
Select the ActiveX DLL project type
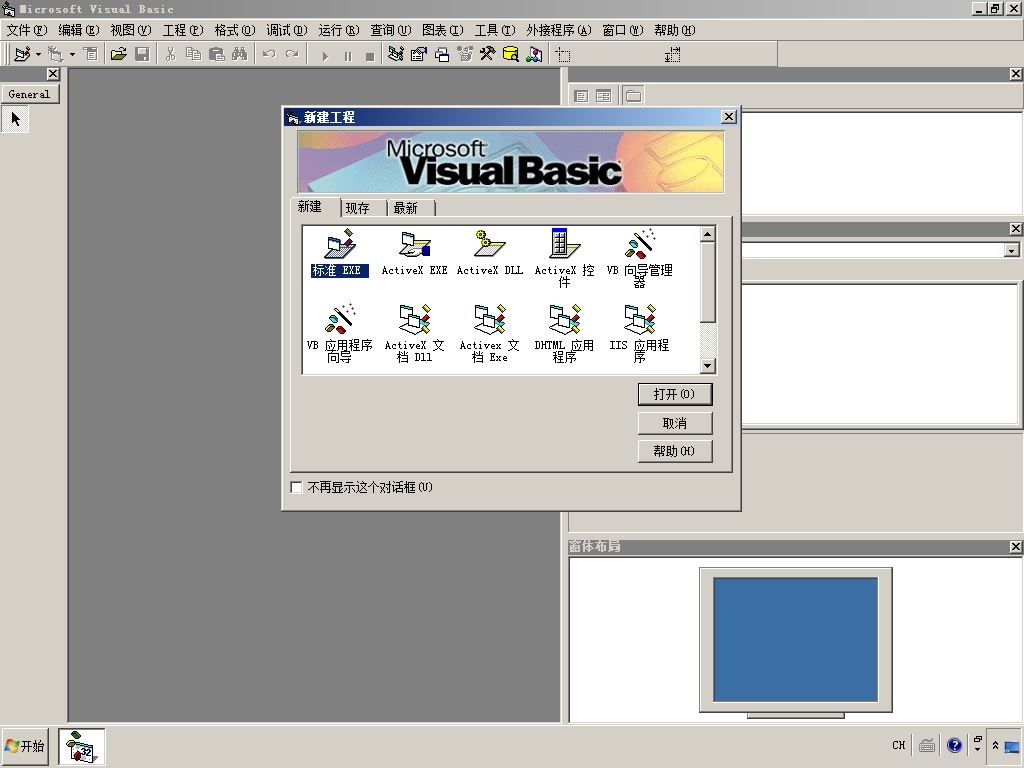[490, 245]
